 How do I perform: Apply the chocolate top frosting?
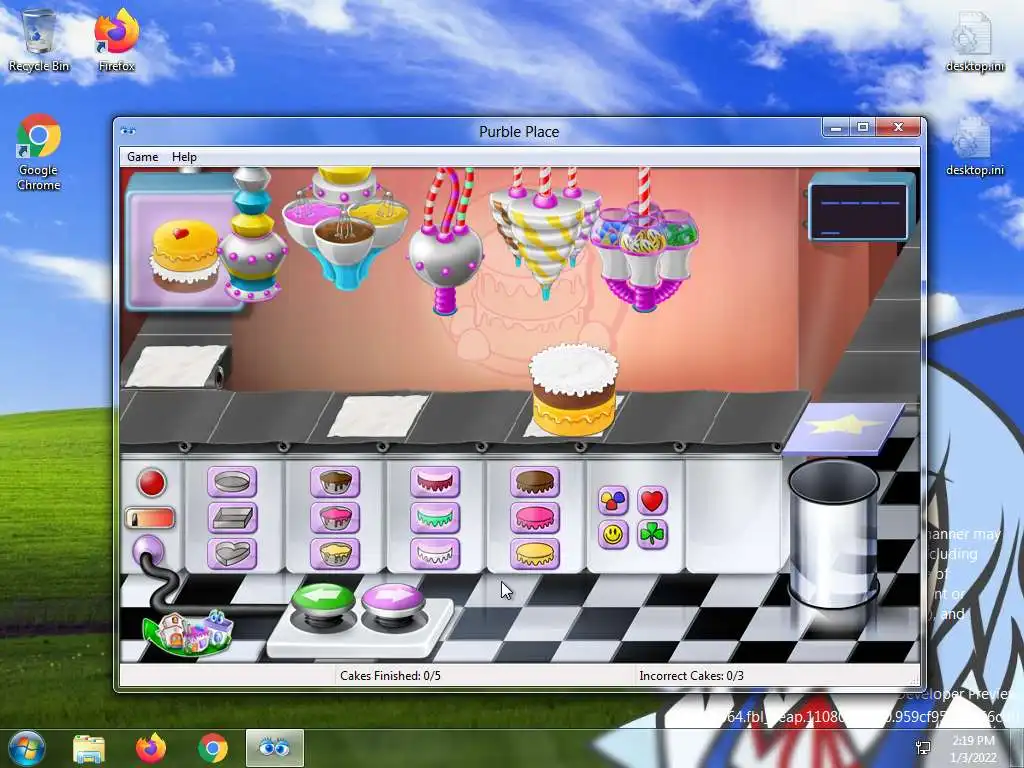coord(535,483)
